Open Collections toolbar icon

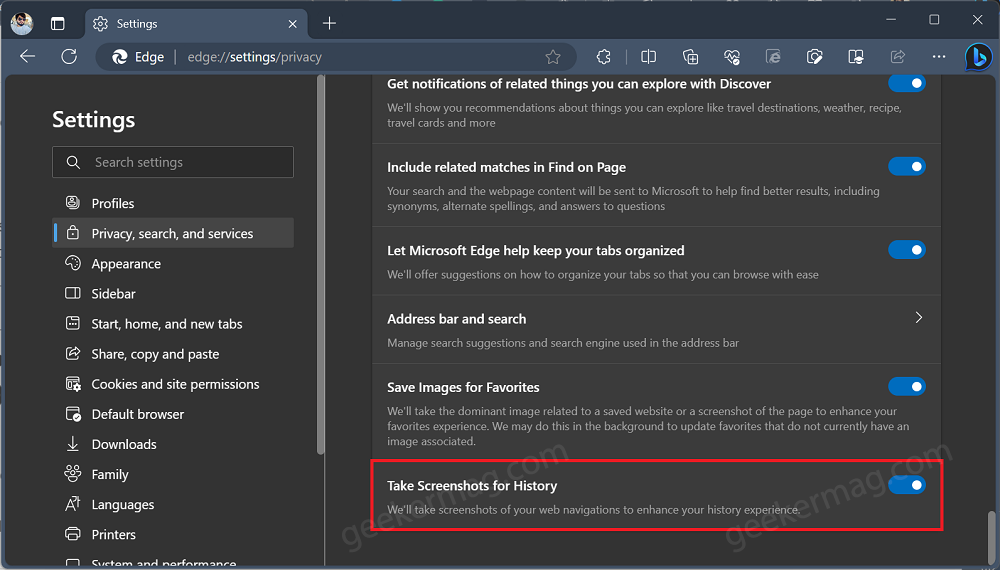(690, 57)
